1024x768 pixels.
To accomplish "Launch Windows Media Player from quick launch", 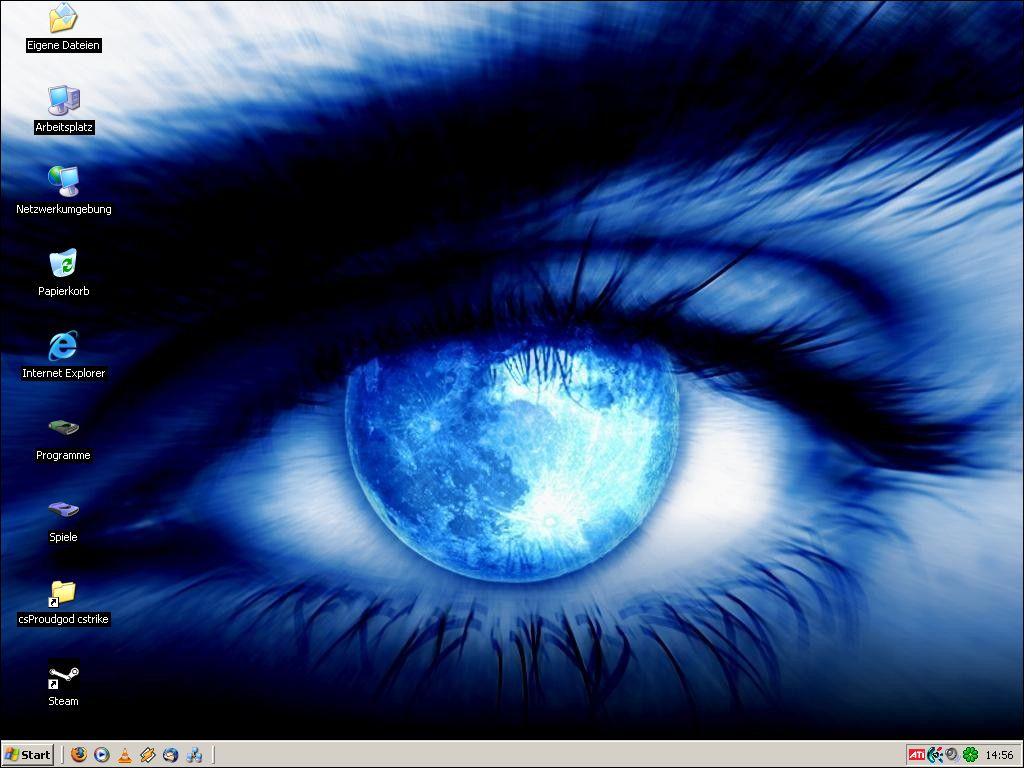I will [102, 755].
